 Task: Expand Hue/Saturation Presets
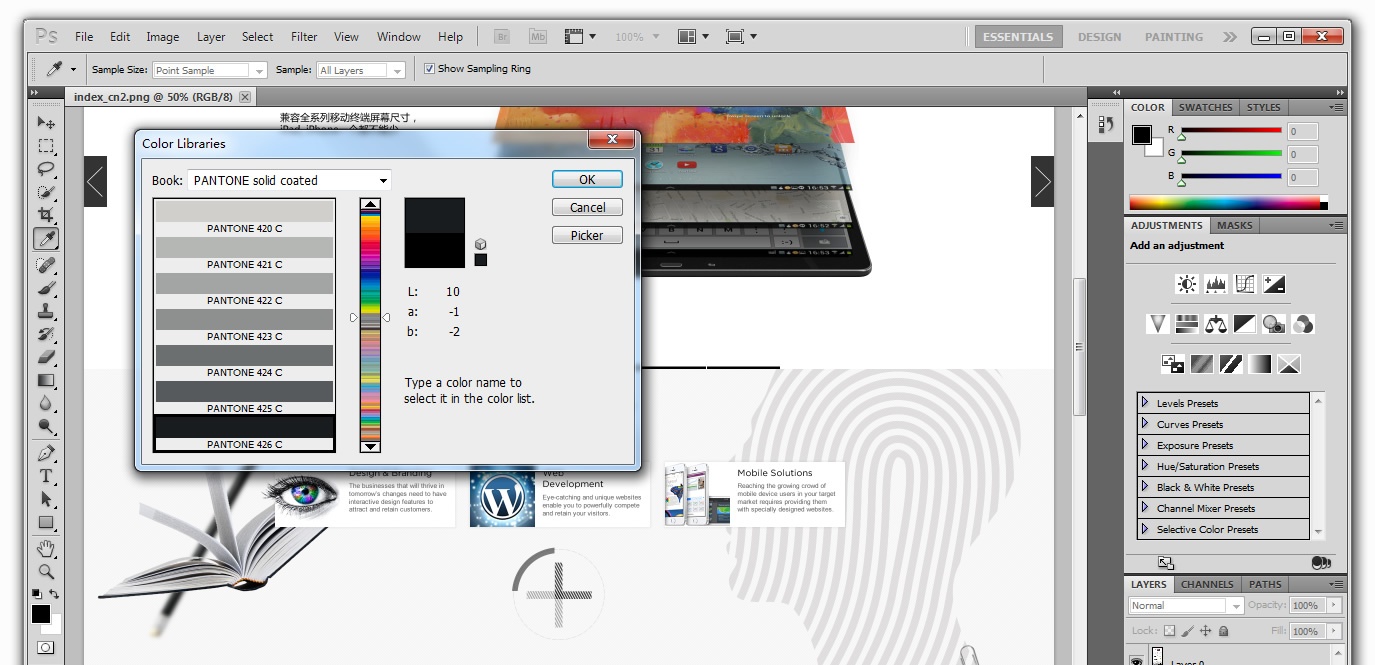point(1145,466)
